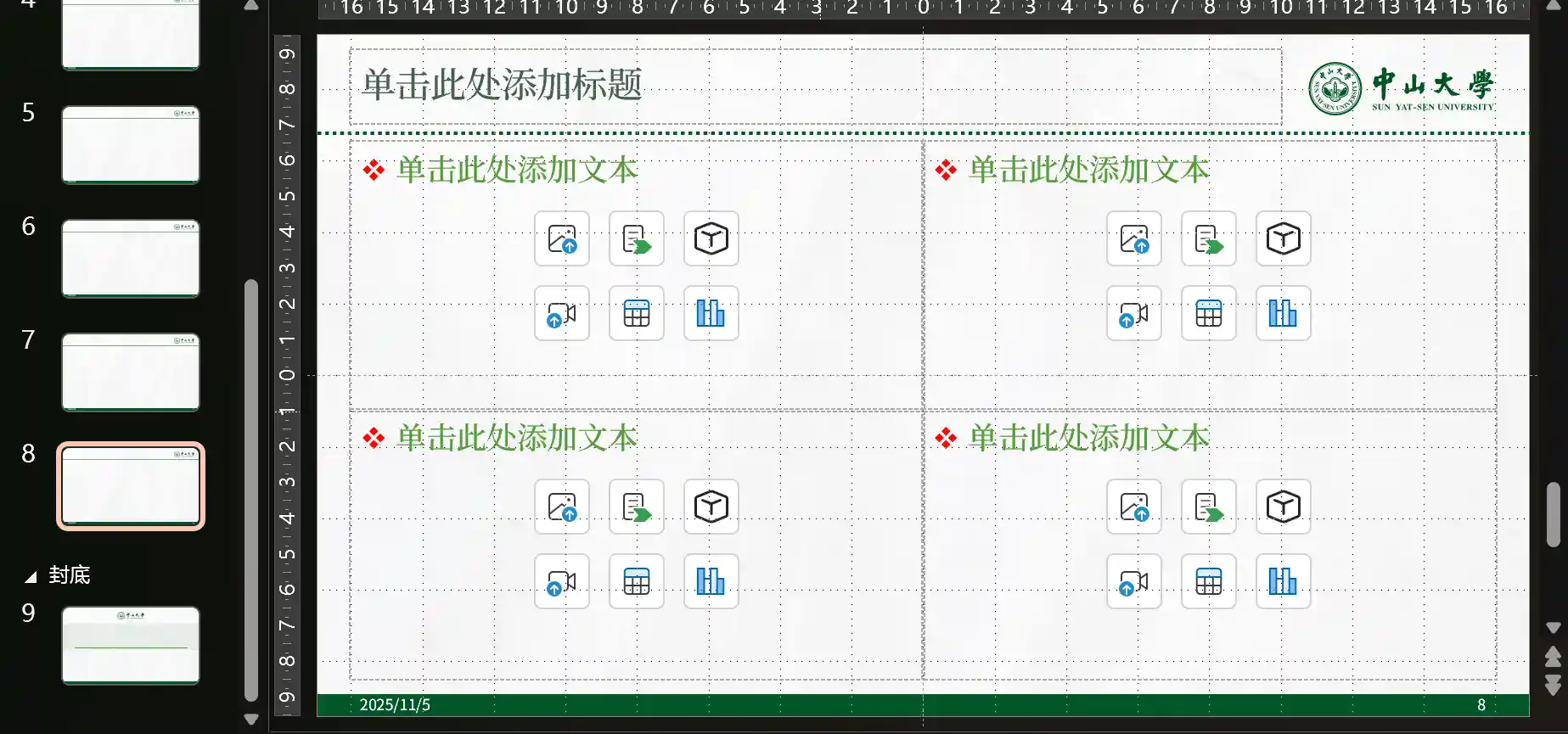The width and height of the screenshot is (1568, 734).
Task: Click the insert video icon in top-right placeholder
Action: coord(1133,314)
